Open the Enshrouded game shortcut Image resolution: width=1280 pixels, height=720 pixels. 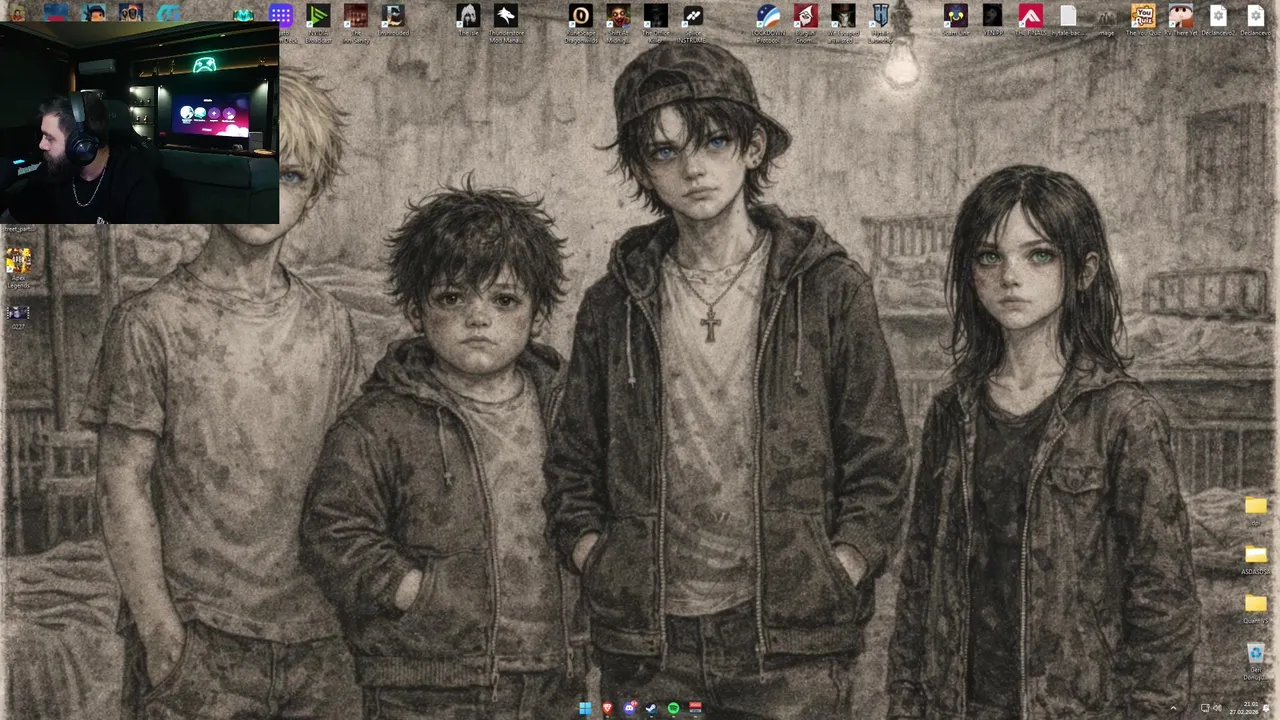(x=393, y=22)
